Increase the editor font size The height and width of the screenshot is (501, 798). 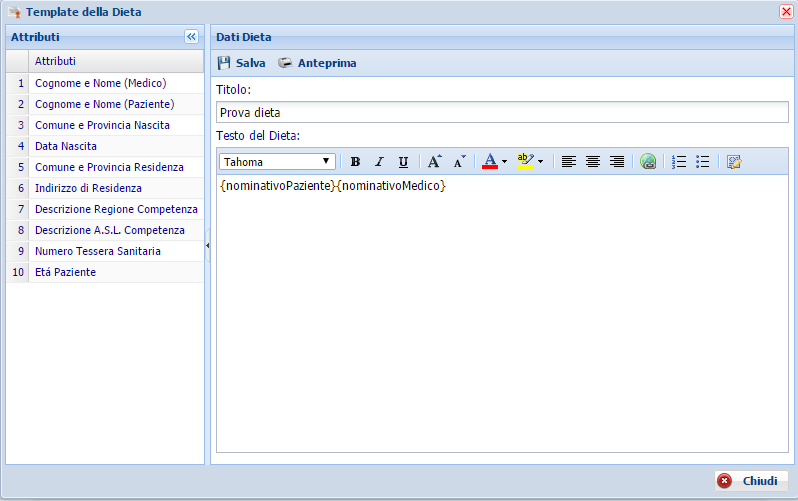(x=434, y=162)
